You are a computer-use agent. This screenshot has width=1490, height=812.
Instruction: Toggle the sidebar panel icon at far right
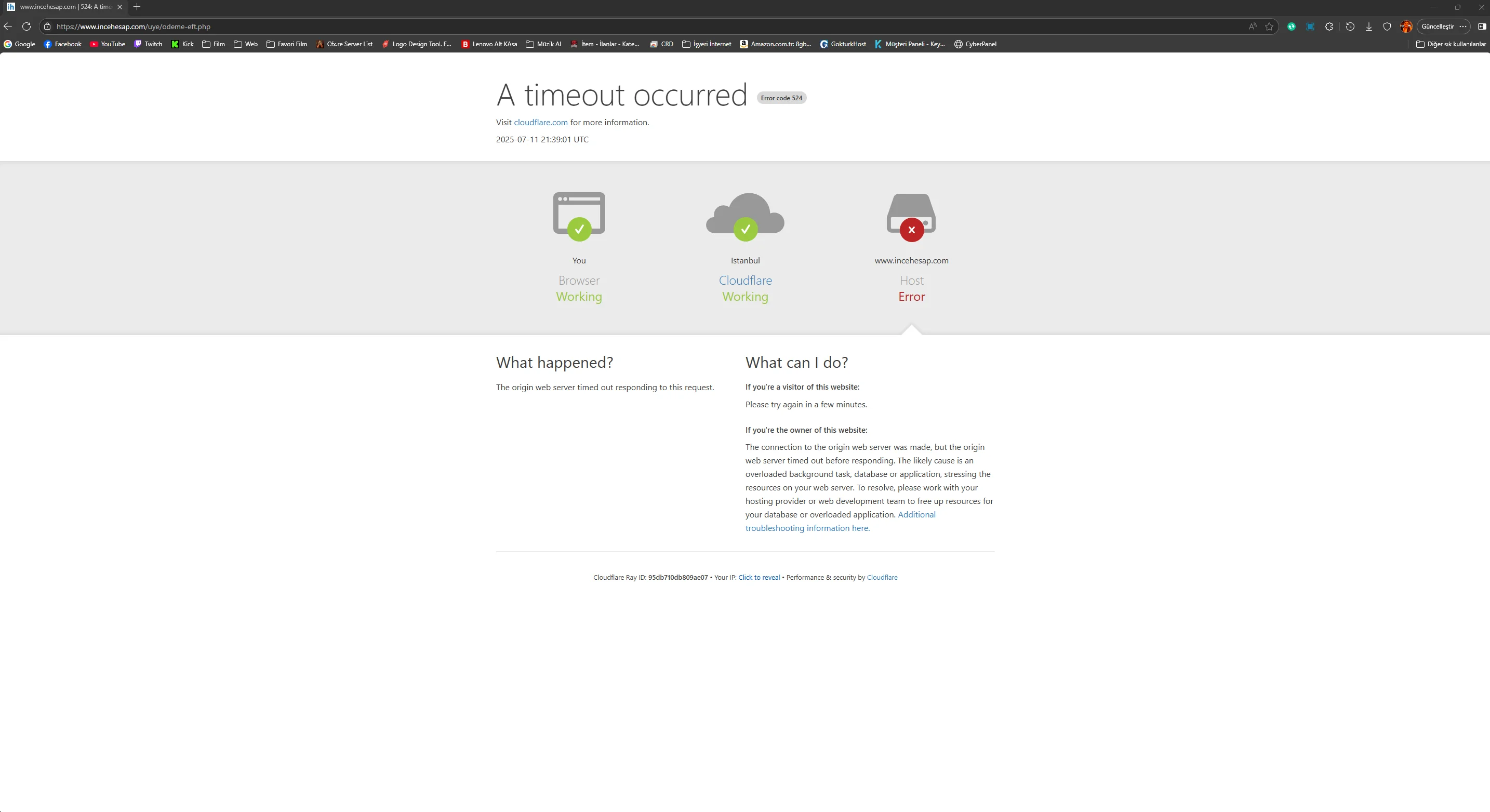(x=1481, y=26)
